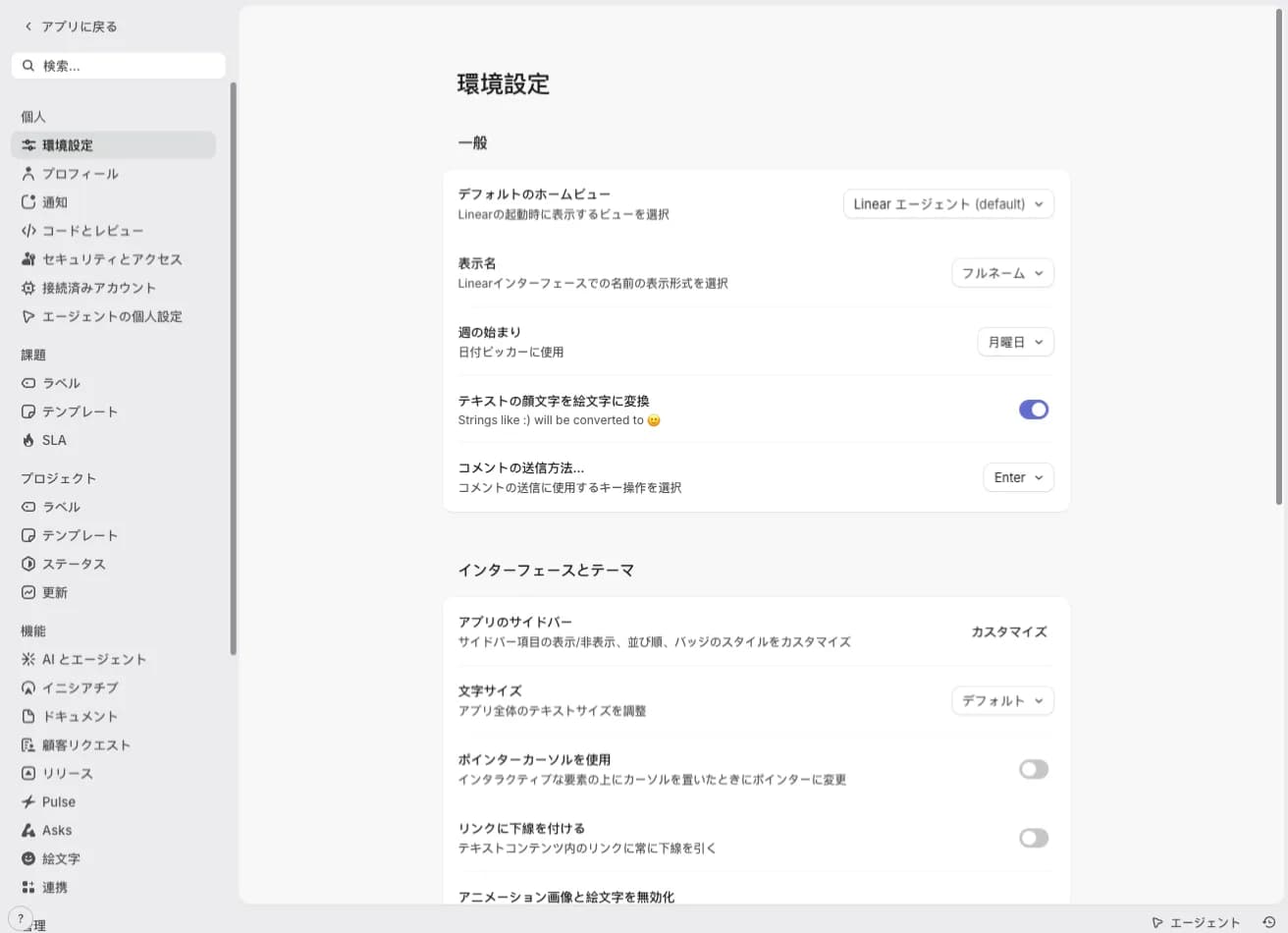The height and width of the screenshot is (933, 1288).
Task: Open テンプレート under the プロジェクト section
Action: click(x=113, y=535)
